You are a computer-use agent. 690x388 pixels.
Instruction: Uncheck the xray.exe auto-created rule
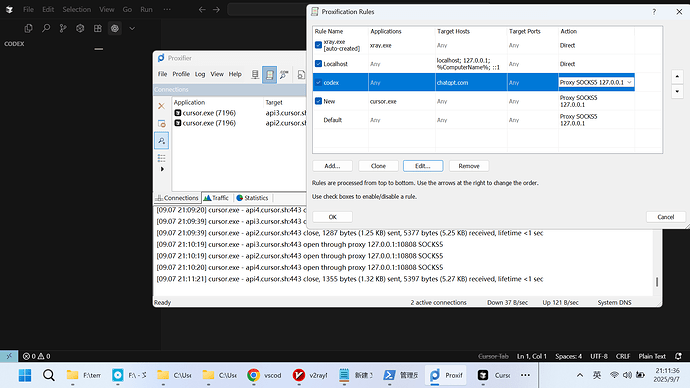[x=318, y=45]
